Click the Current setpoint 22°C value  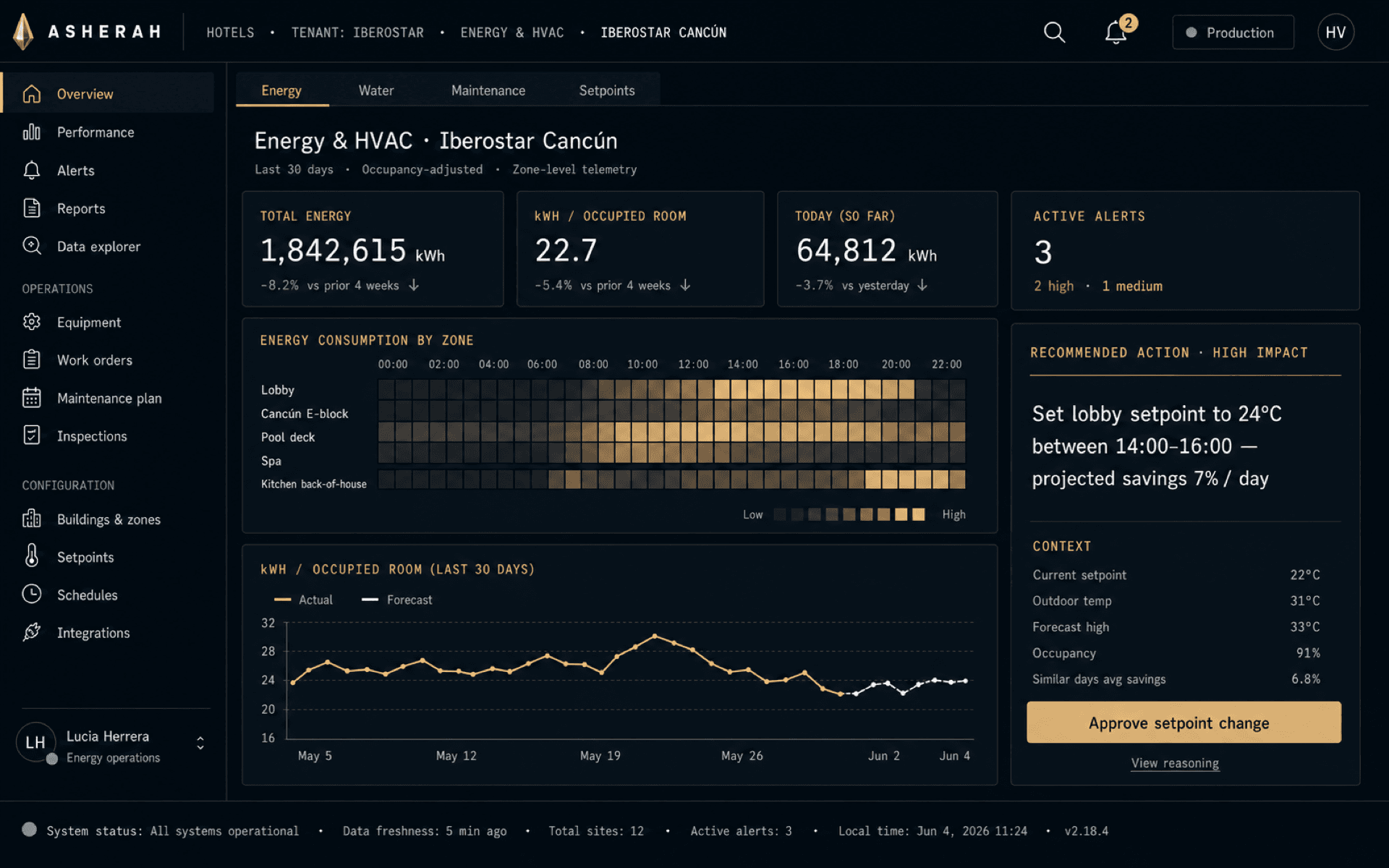coord(1305,574)
